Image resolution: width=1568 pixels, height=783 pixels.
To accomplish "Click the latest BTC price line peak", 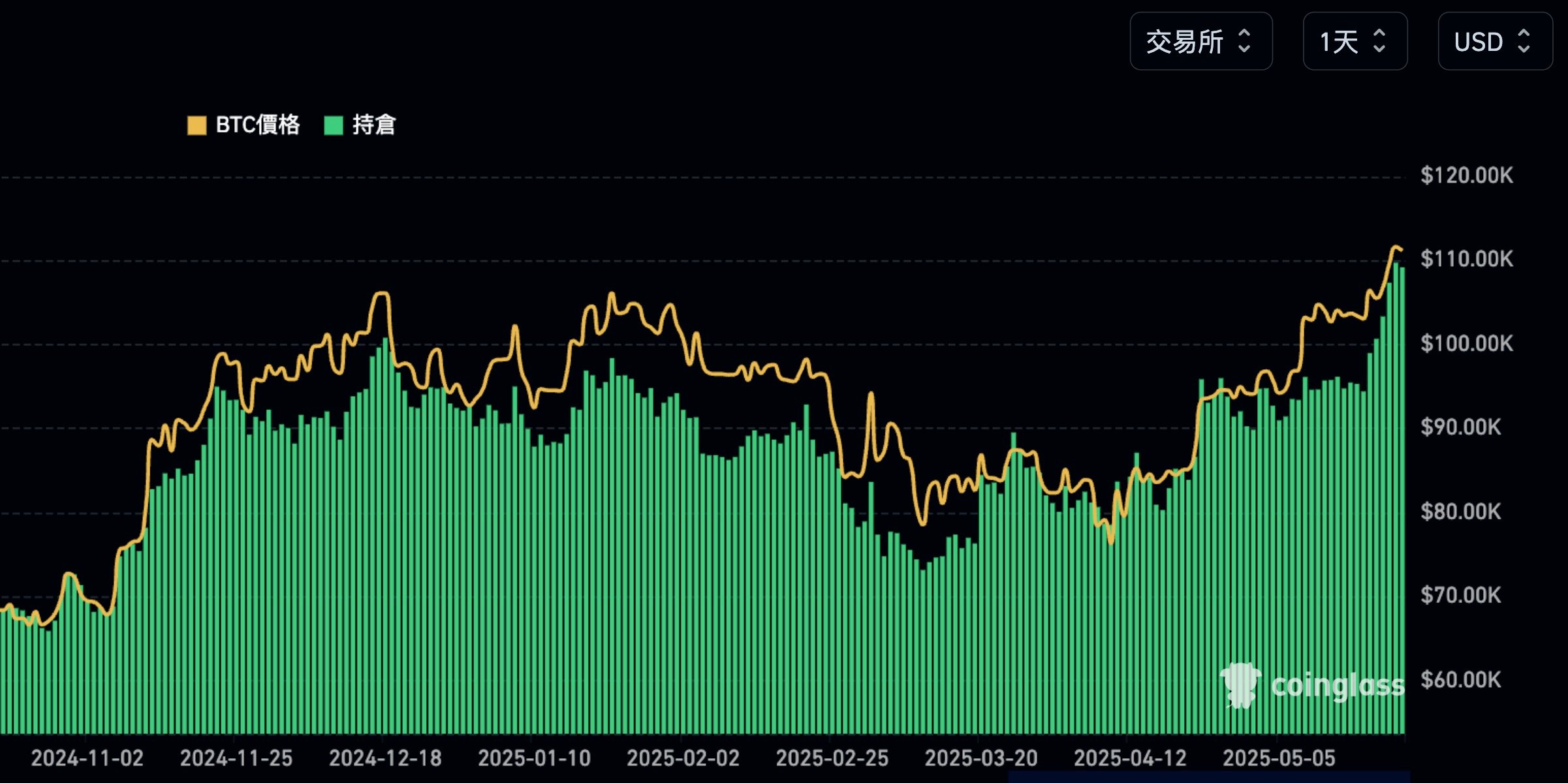I will point(1396,247).
